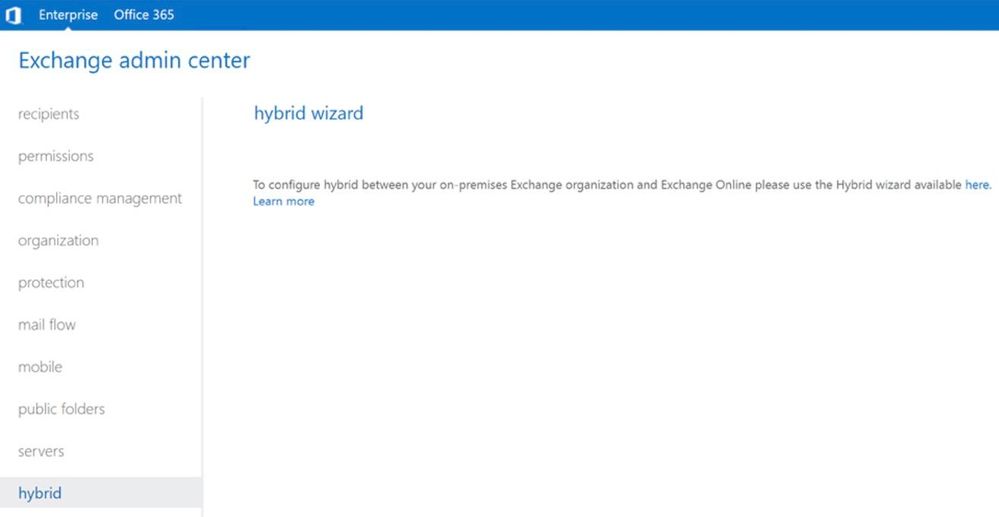The image size is (999, 517).
Task: Click the Office logo icon
Action: (13, 15)
